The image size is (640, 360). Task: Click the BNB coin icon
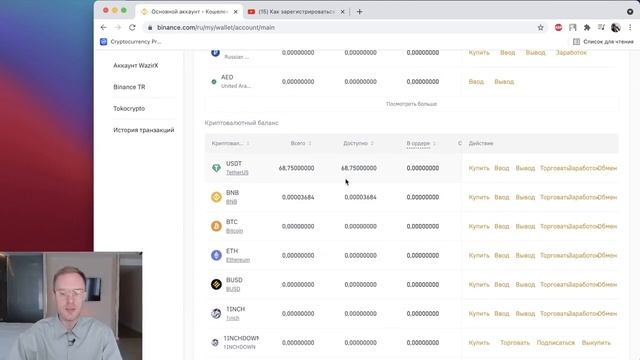216,197
